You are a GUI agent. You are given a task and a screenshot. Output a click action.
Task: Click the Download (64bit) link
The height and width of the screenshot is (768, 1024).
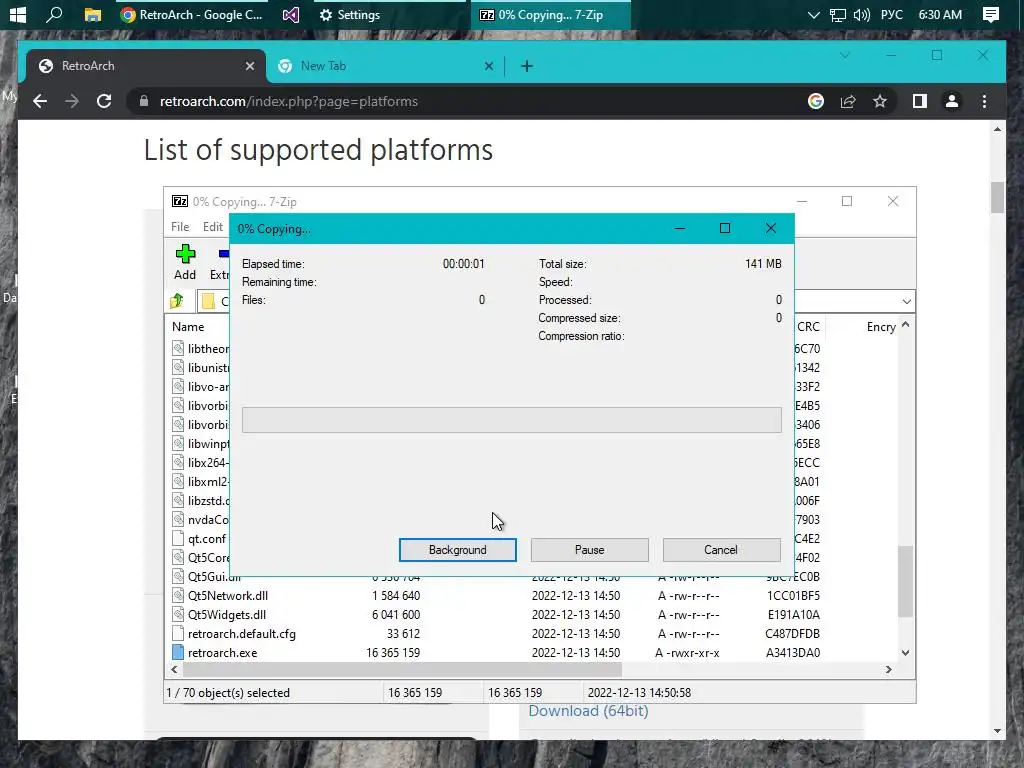point(588,711)
